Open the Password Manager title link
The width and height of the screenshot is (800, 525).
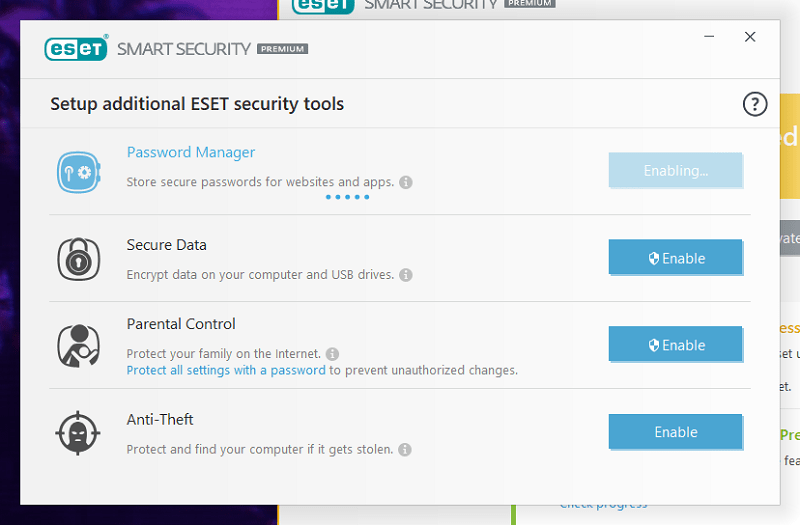pos(191,152)
